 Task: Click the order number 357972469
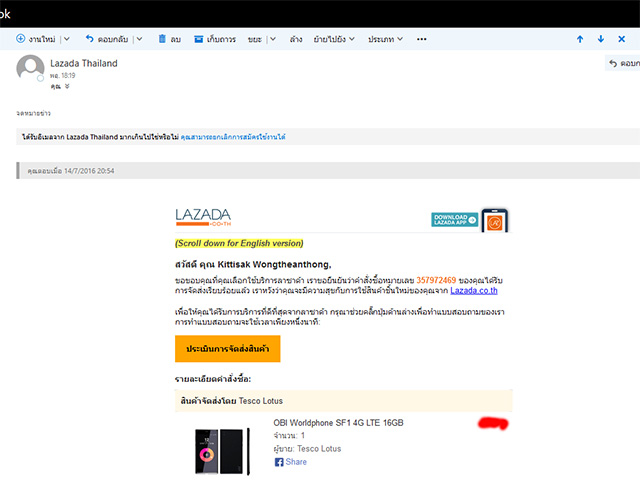pos(436,280)
